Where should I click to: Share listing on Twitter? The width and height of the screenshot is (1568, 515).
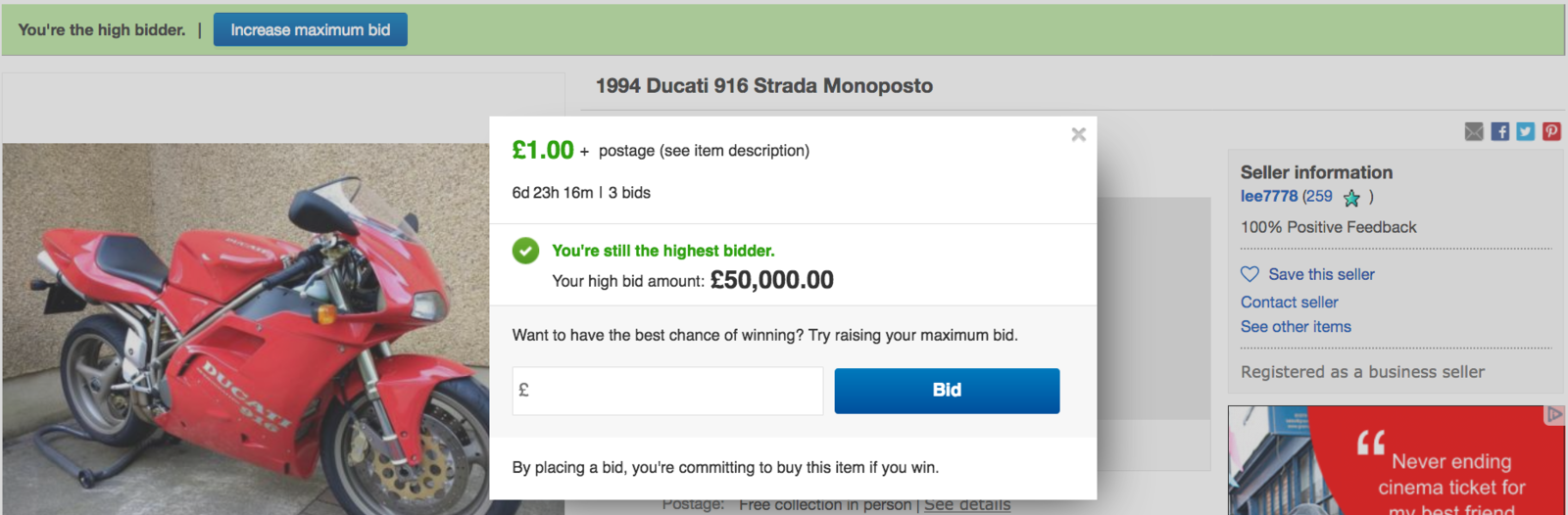(1526, 131)
